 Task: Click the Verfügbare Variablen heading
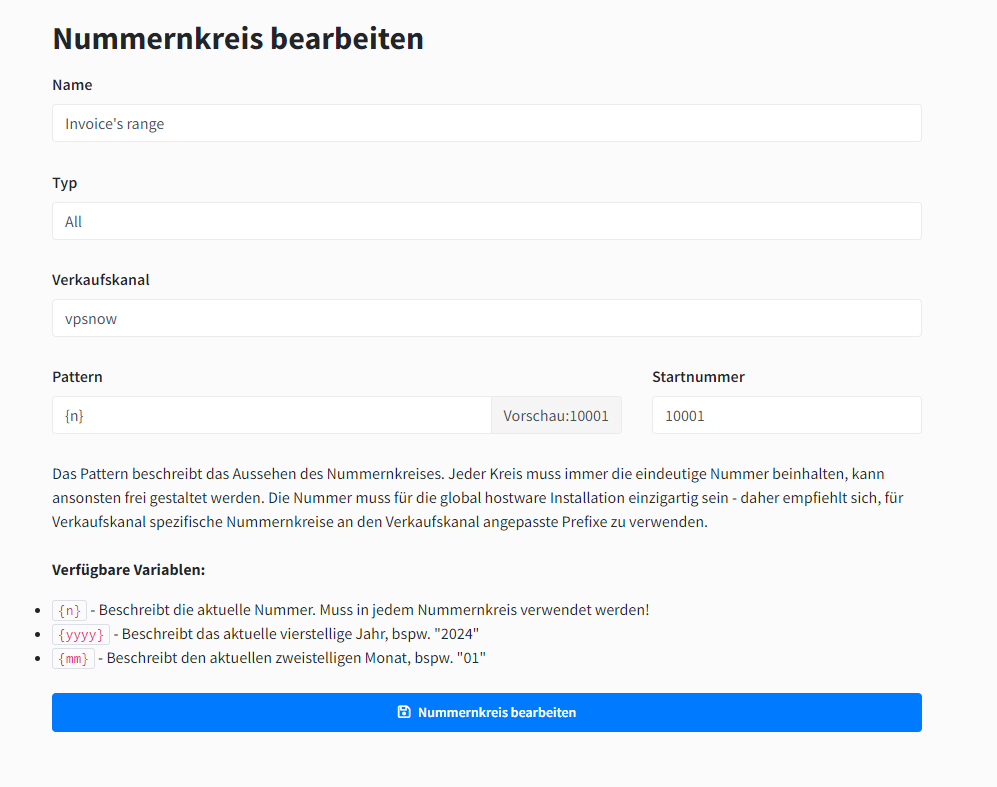click(x=128, y=570)
